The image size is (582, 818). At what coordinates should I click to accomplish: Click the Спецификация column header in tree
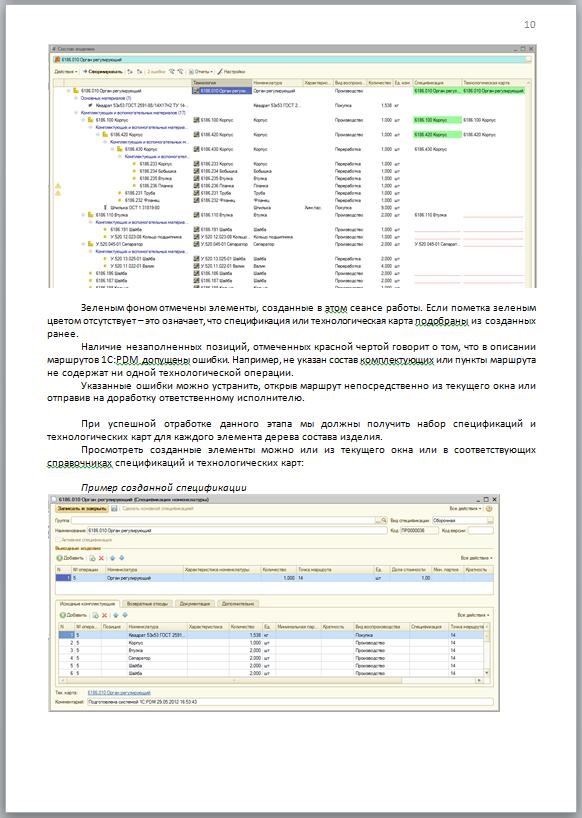pos(437,82)
